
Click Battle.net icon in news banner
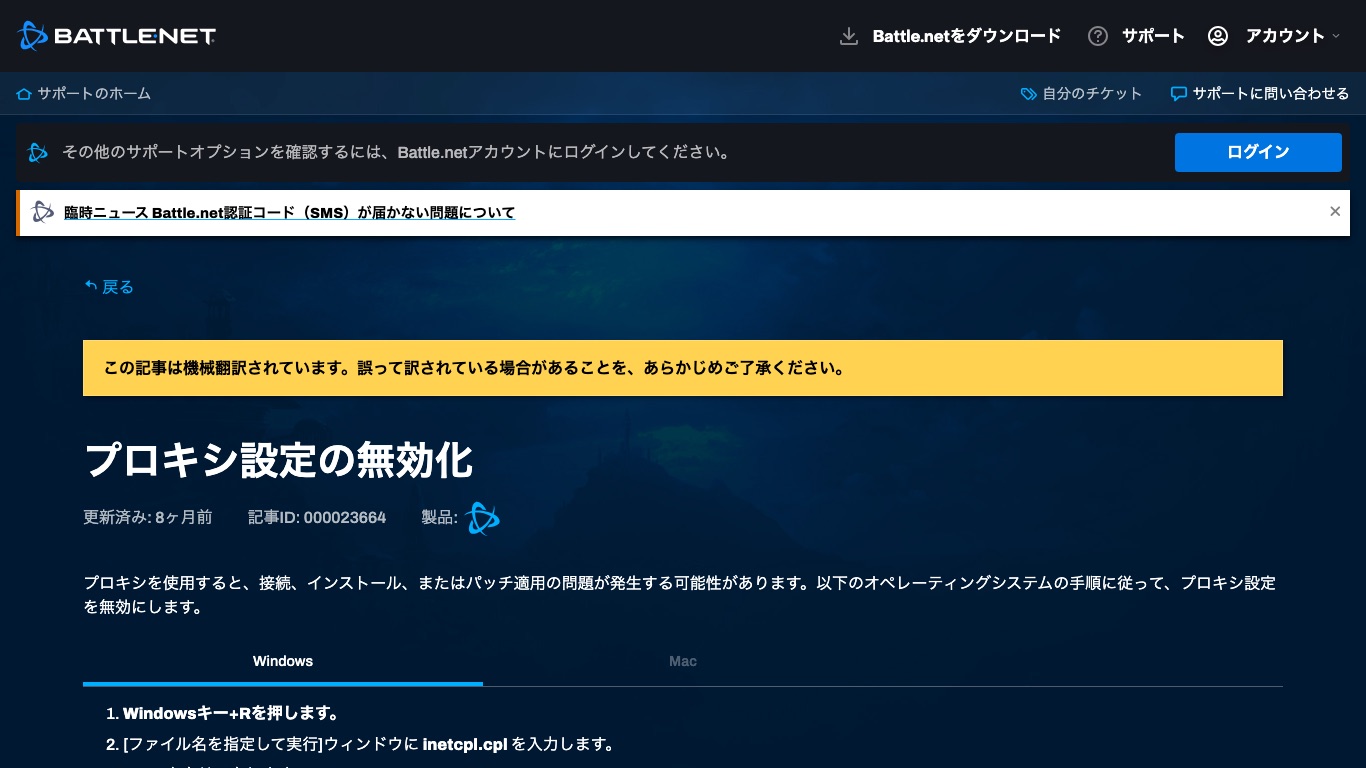point(42,212)
